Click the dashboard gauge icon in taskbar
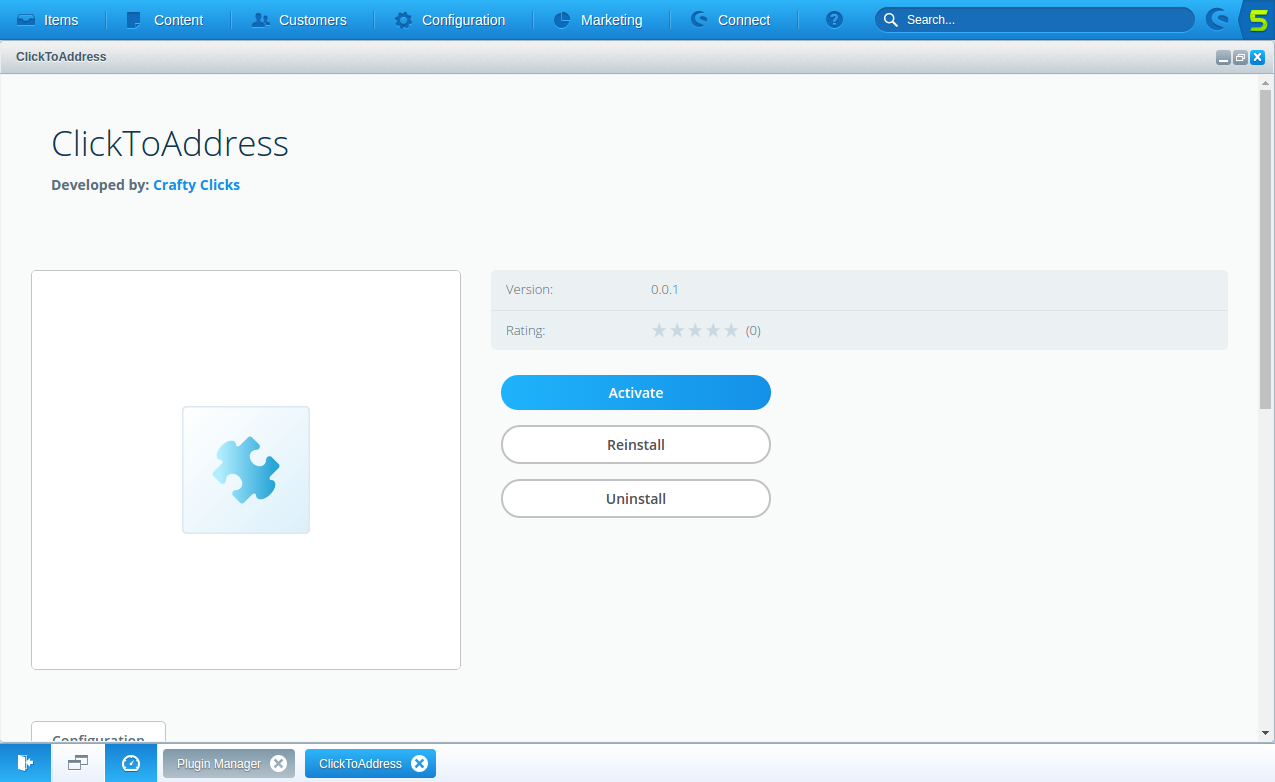This screenshot has height=782, width=1275. coord(131,763)
